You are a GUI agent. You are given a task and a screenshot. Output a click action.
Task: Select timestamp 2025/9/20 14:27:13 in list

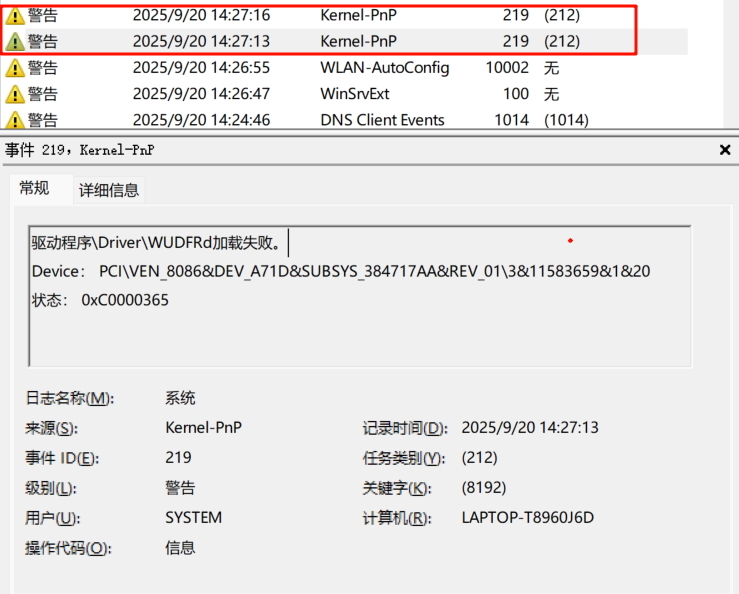tap(201, 41)
